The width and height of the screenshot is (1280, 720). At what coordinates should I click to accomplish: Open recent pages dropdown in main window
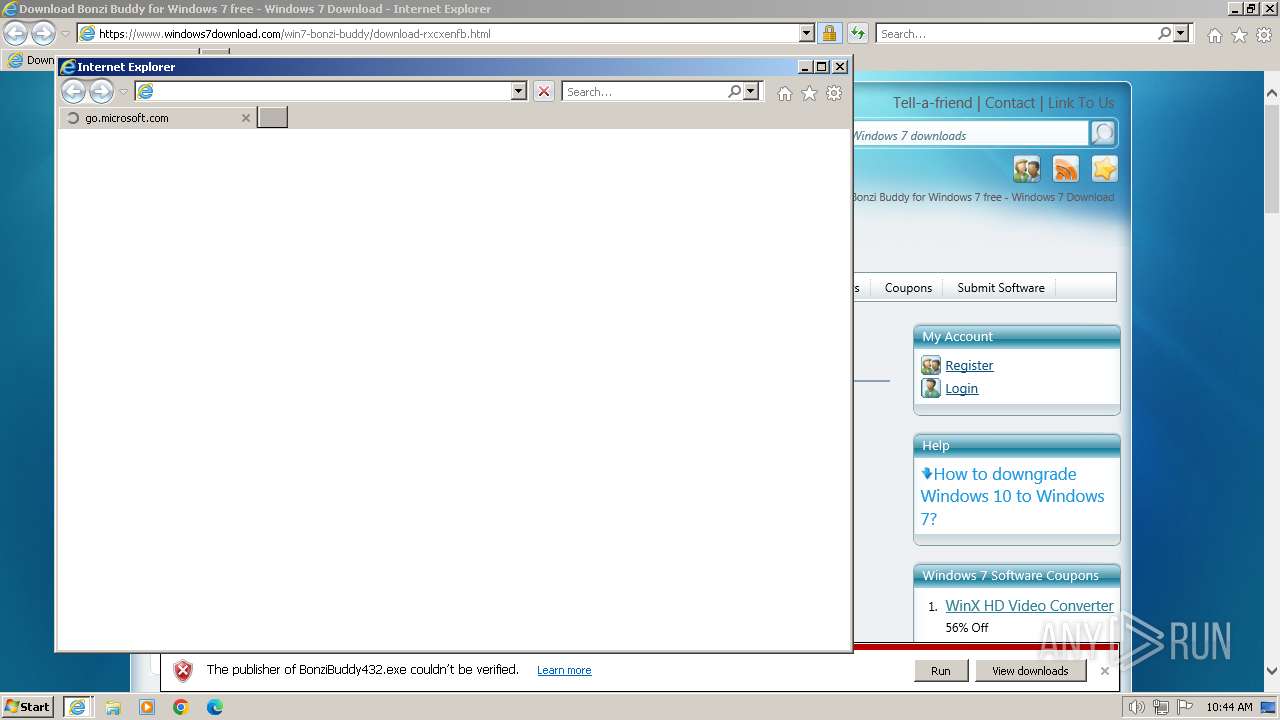pos(65,34)
